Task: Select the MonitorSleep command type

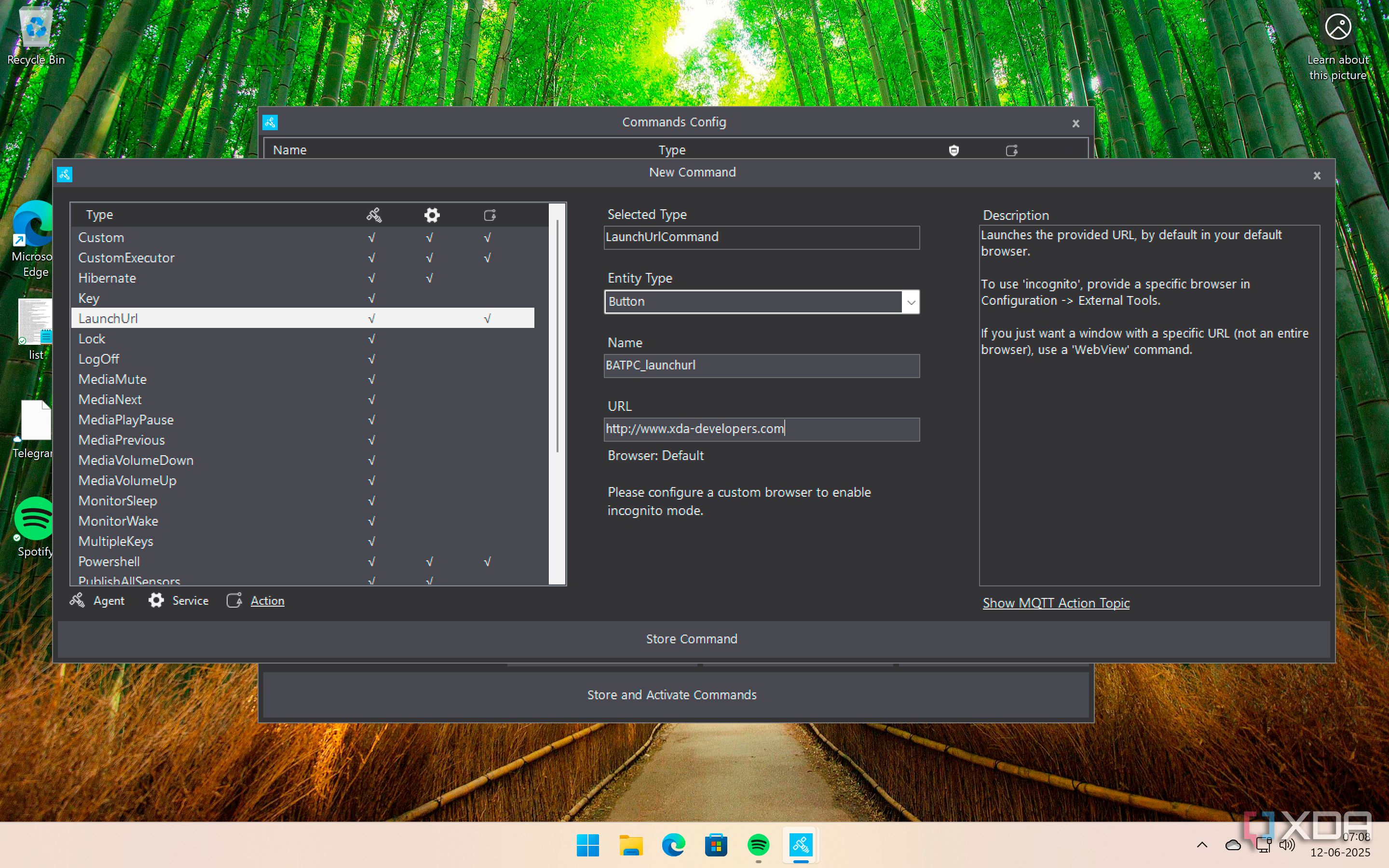Action: [x=302, y=501]
